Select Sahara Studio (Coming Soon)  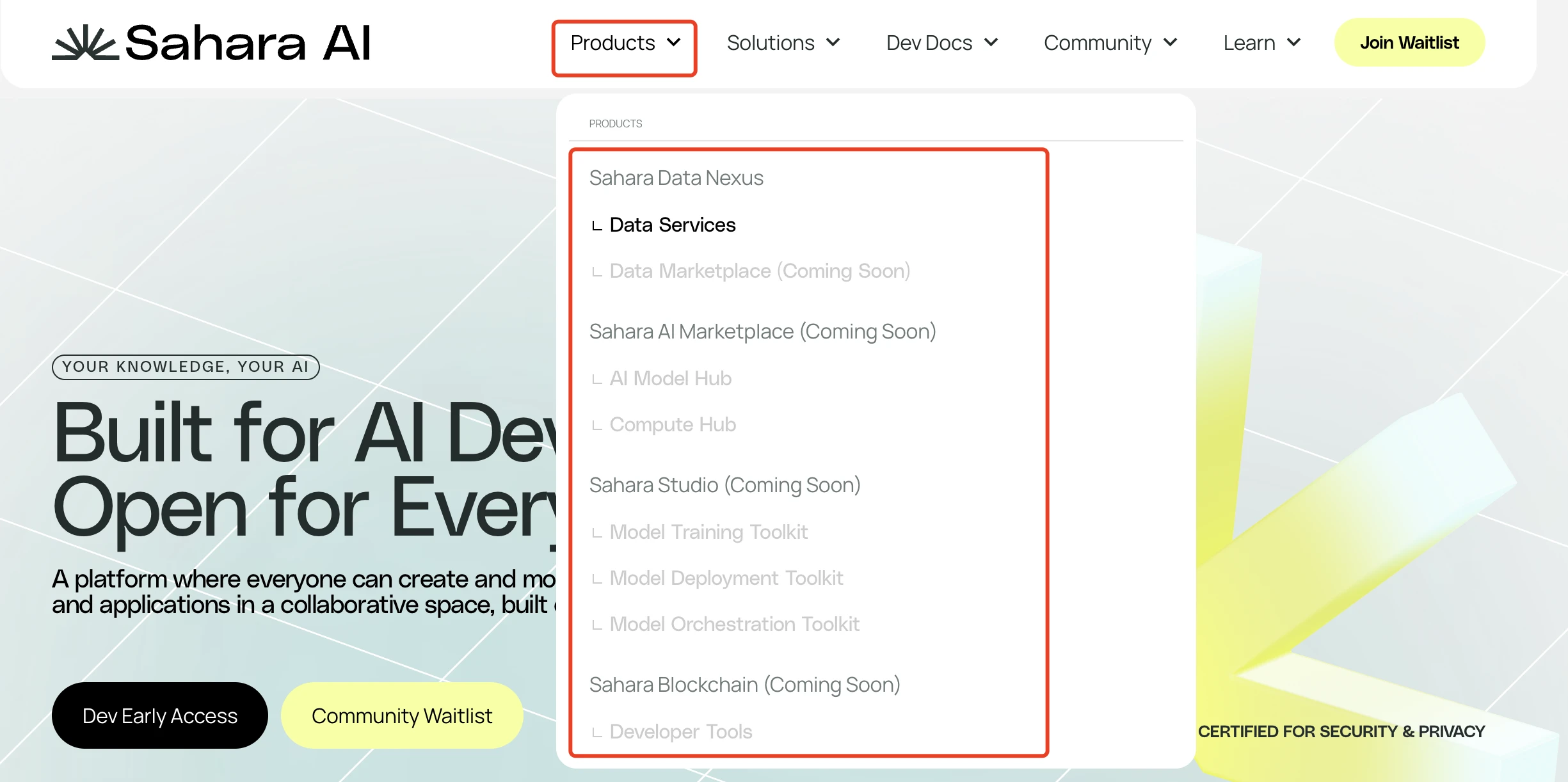tap(724, 485)
